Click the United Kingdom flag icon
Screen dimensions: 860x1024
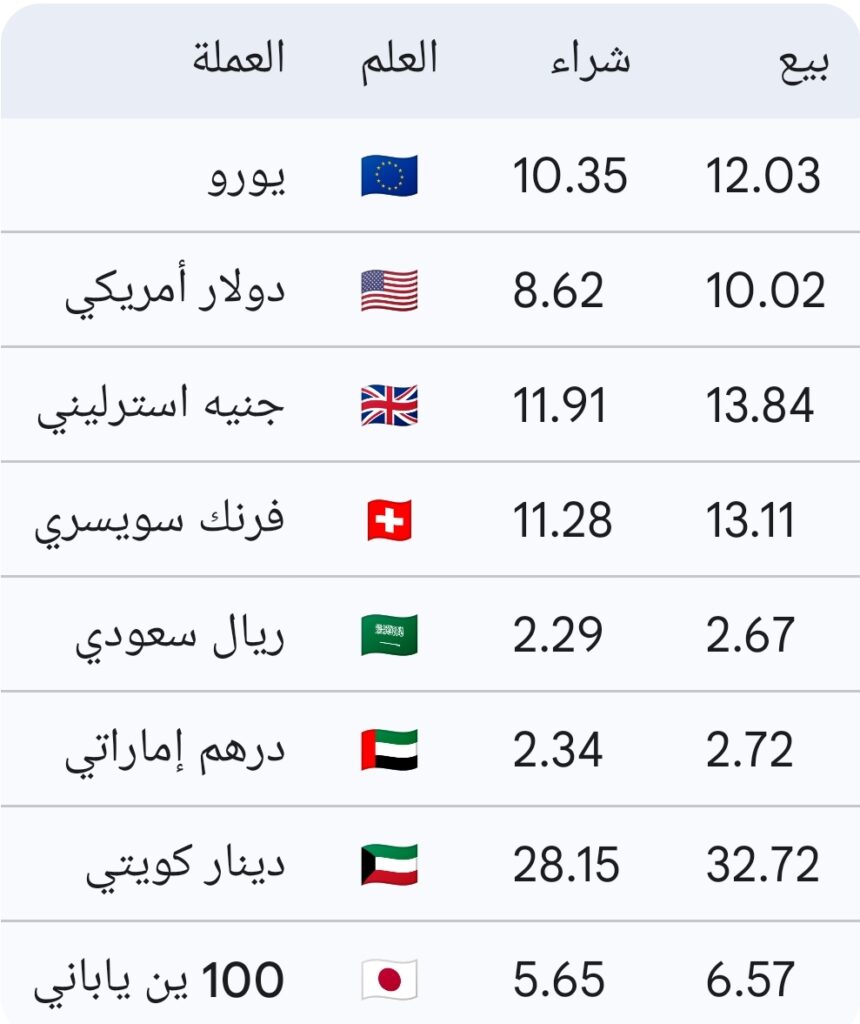[389, 406]
